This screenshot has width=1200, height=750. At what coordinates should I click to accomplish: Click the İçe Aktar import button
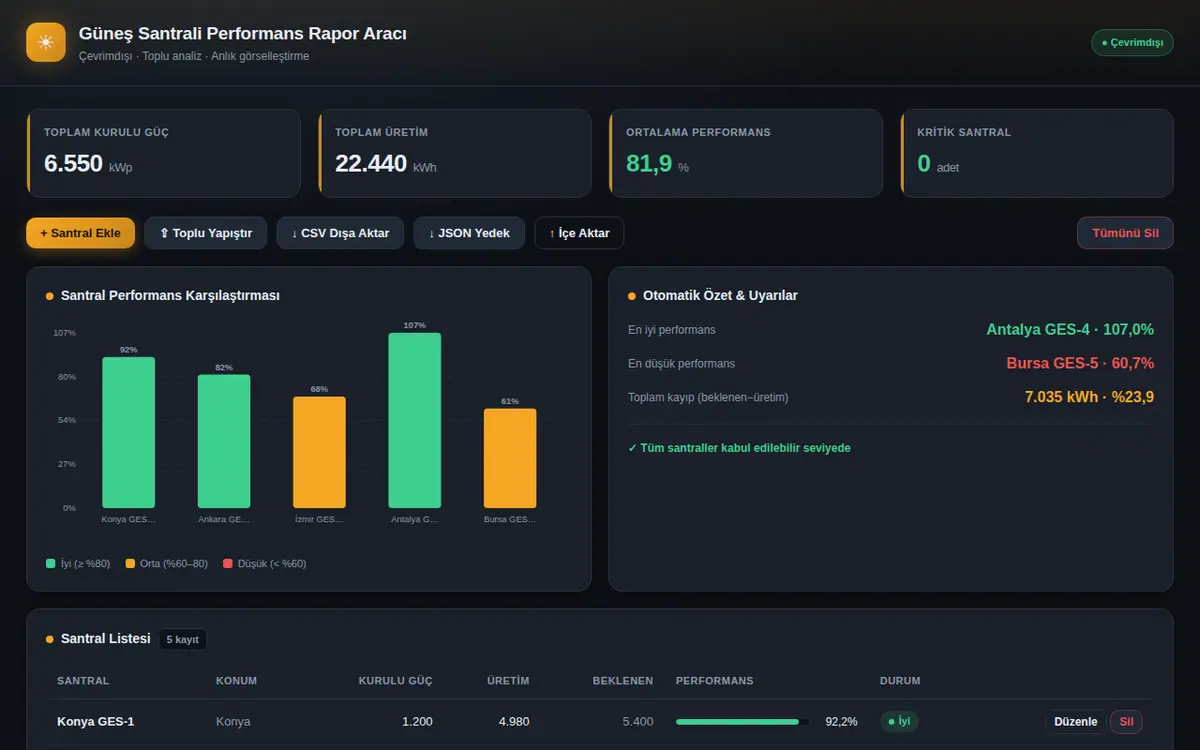[x=579, y=233]
